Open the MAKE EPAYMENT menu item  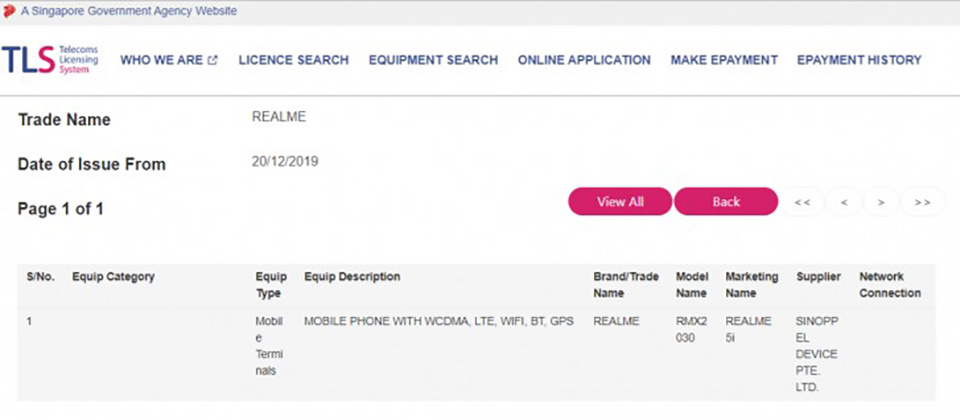tap(724, 60)
